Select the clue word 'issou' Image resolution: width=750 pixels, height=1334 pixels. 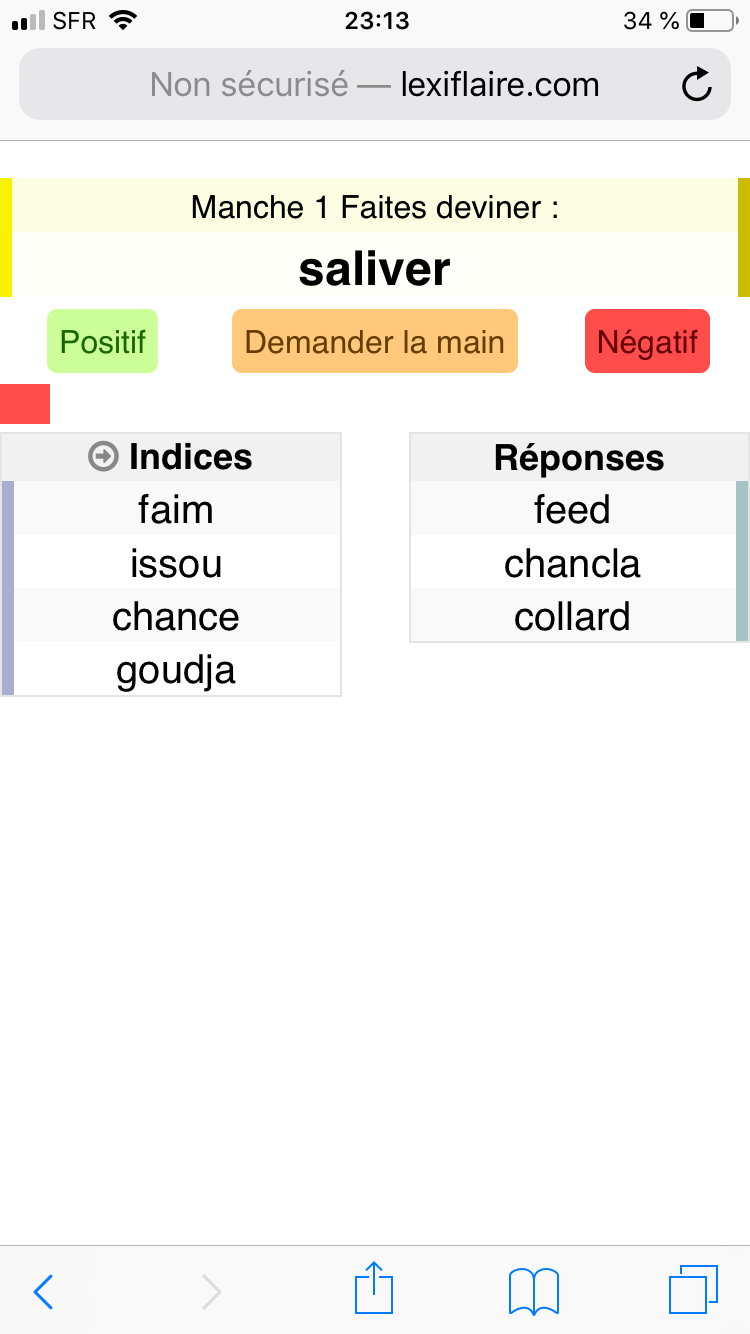pos(176,564)
